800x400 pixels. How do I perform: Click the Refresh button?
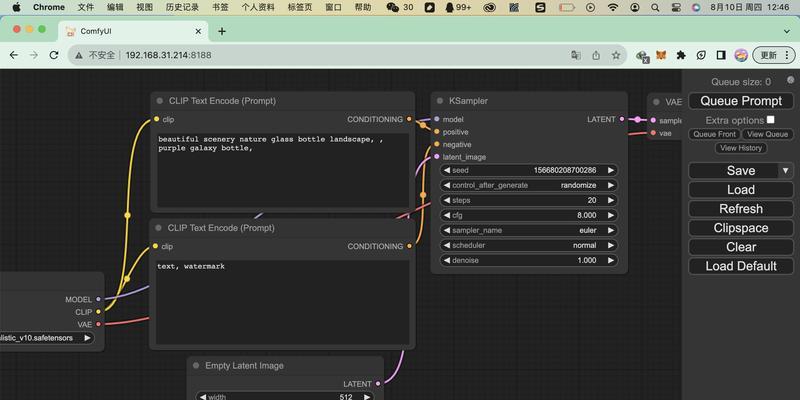[x=741, y=209]
